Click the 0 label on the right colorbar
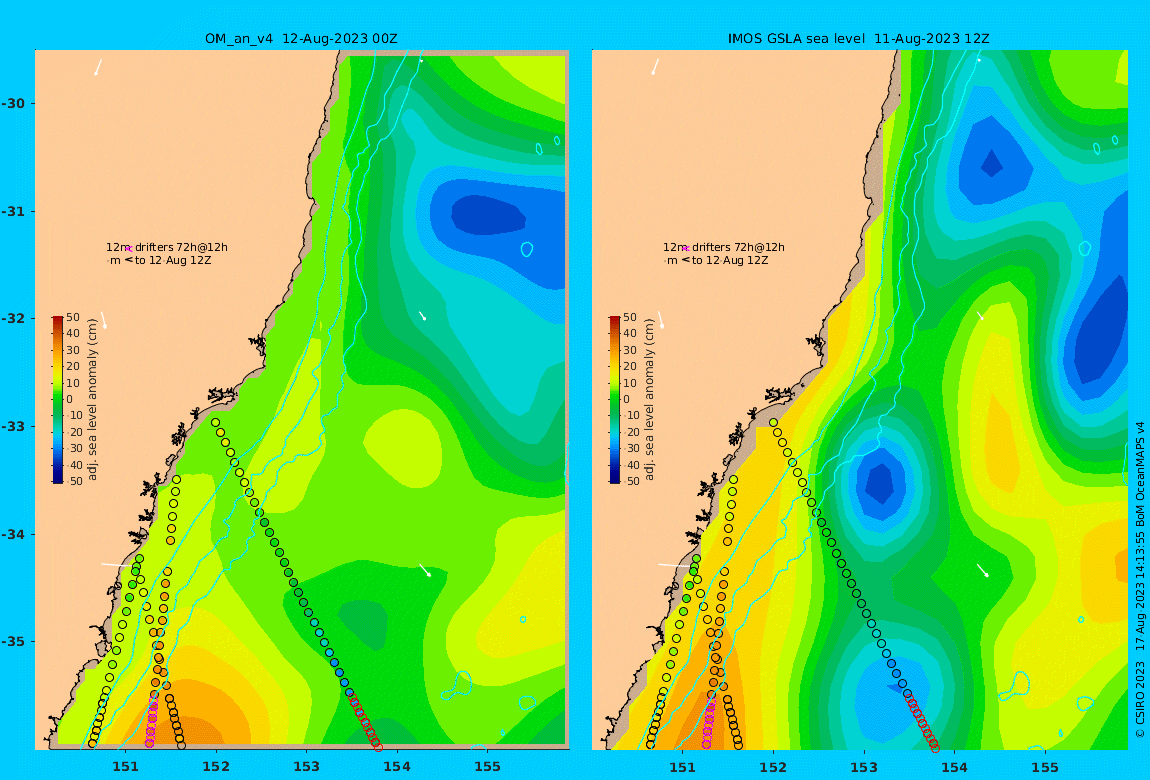 tap(627, 400)
